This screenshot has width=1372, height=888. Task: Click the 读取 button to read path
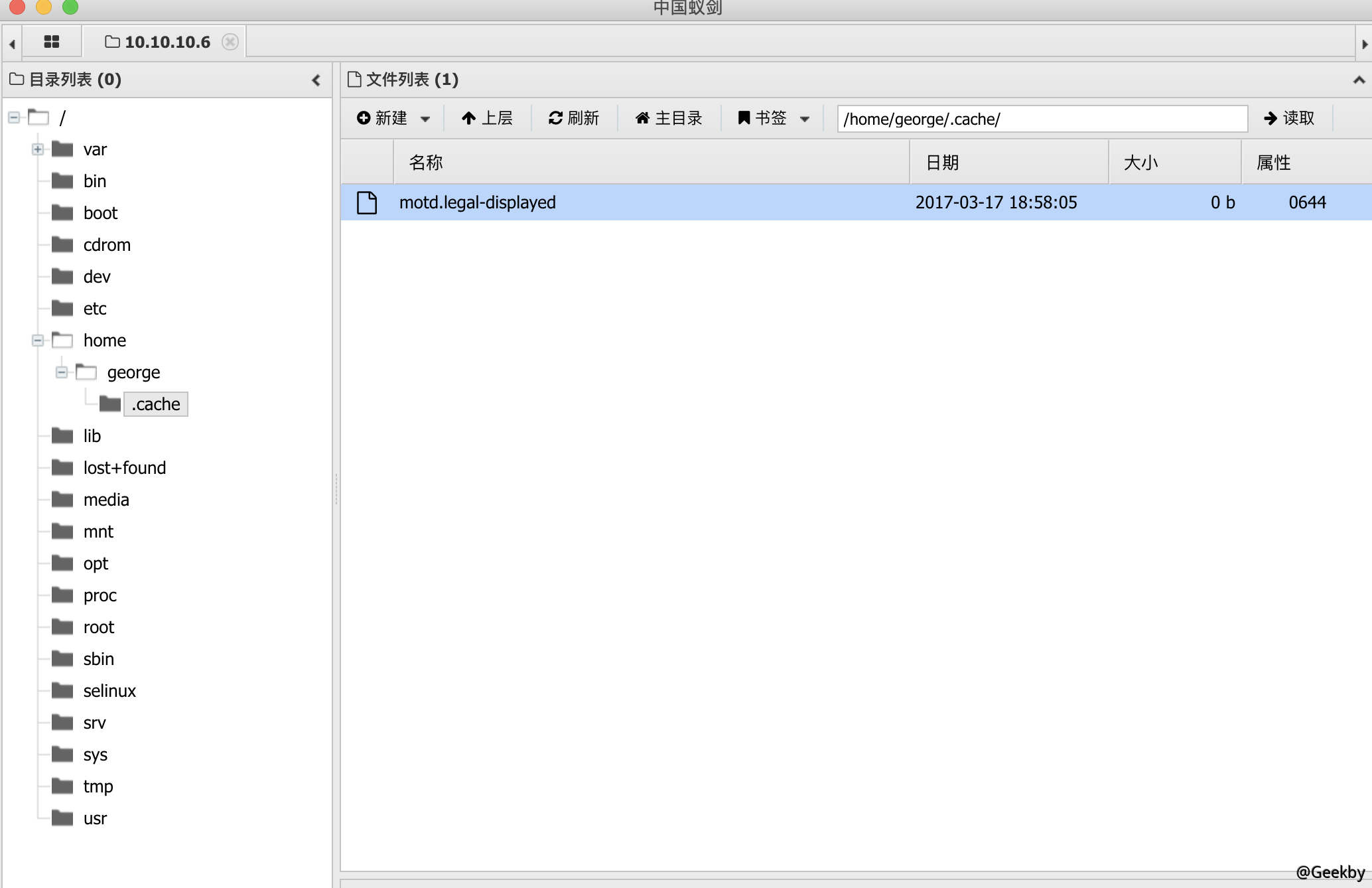coord(1289,118)
